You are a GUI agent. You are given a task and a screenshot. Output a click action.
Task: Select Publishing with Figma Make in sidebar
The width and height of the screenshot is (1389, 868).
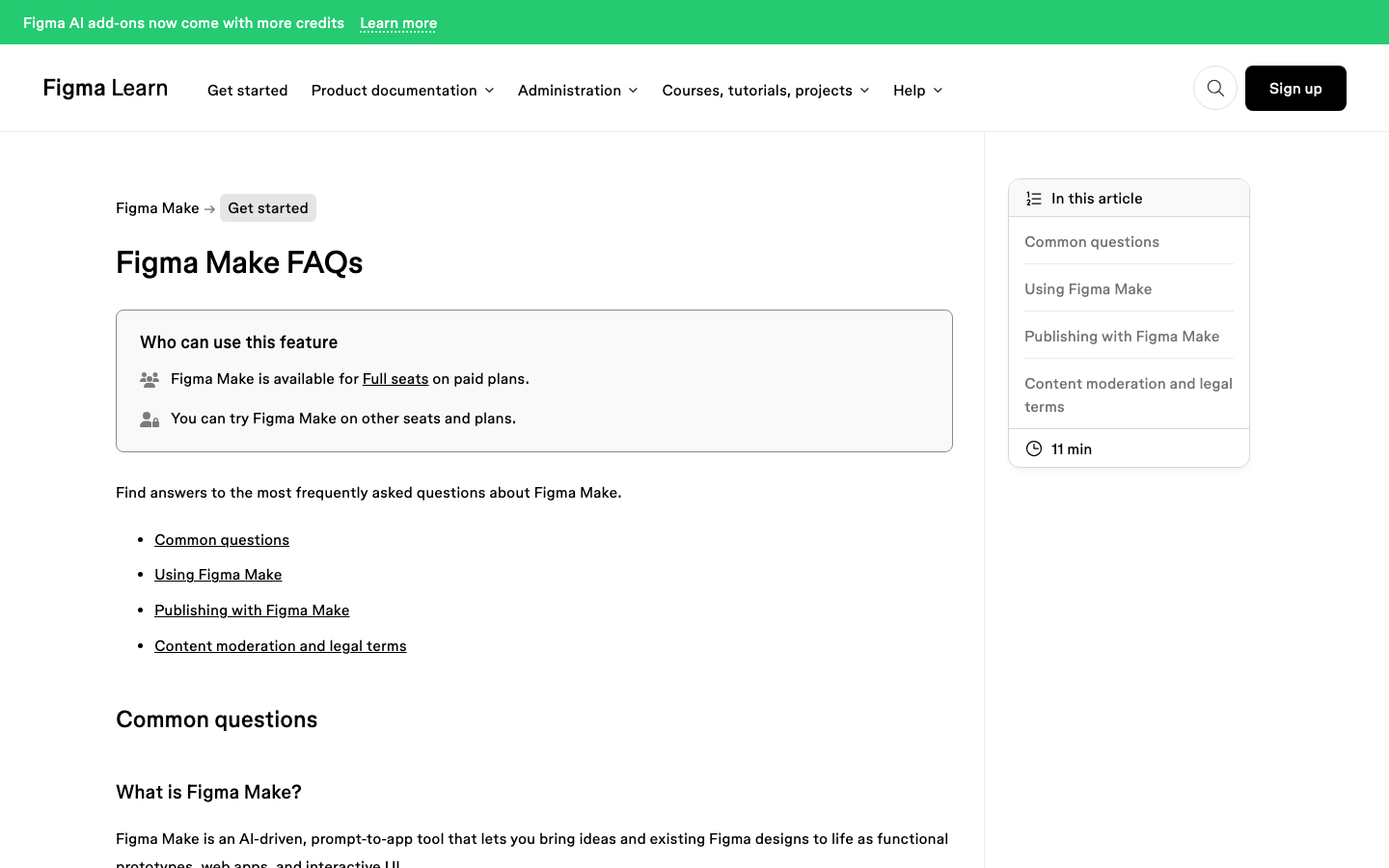tap(1122, 336)
